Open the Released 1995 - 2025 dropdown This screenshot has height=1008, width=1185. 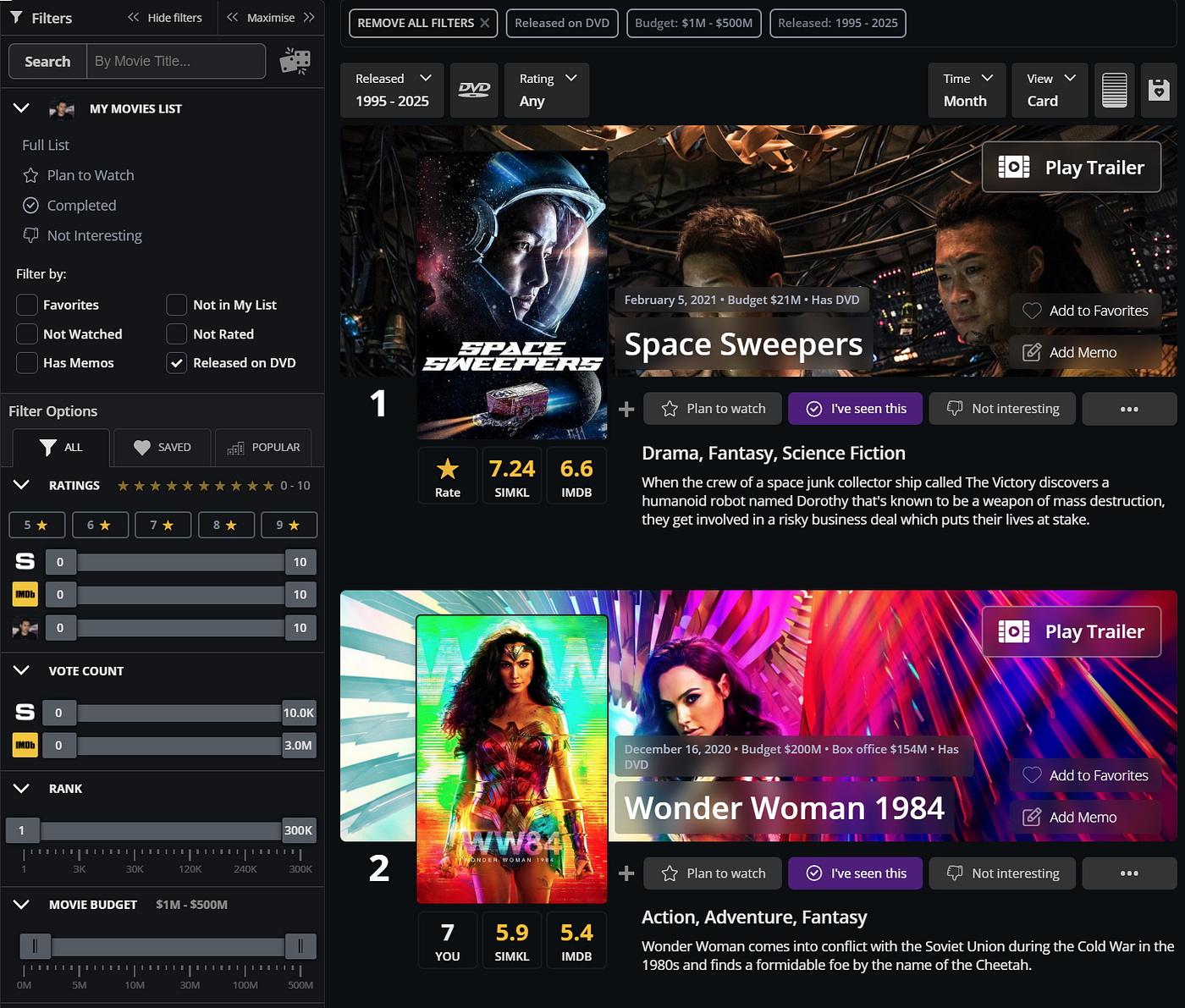(394, 90)
